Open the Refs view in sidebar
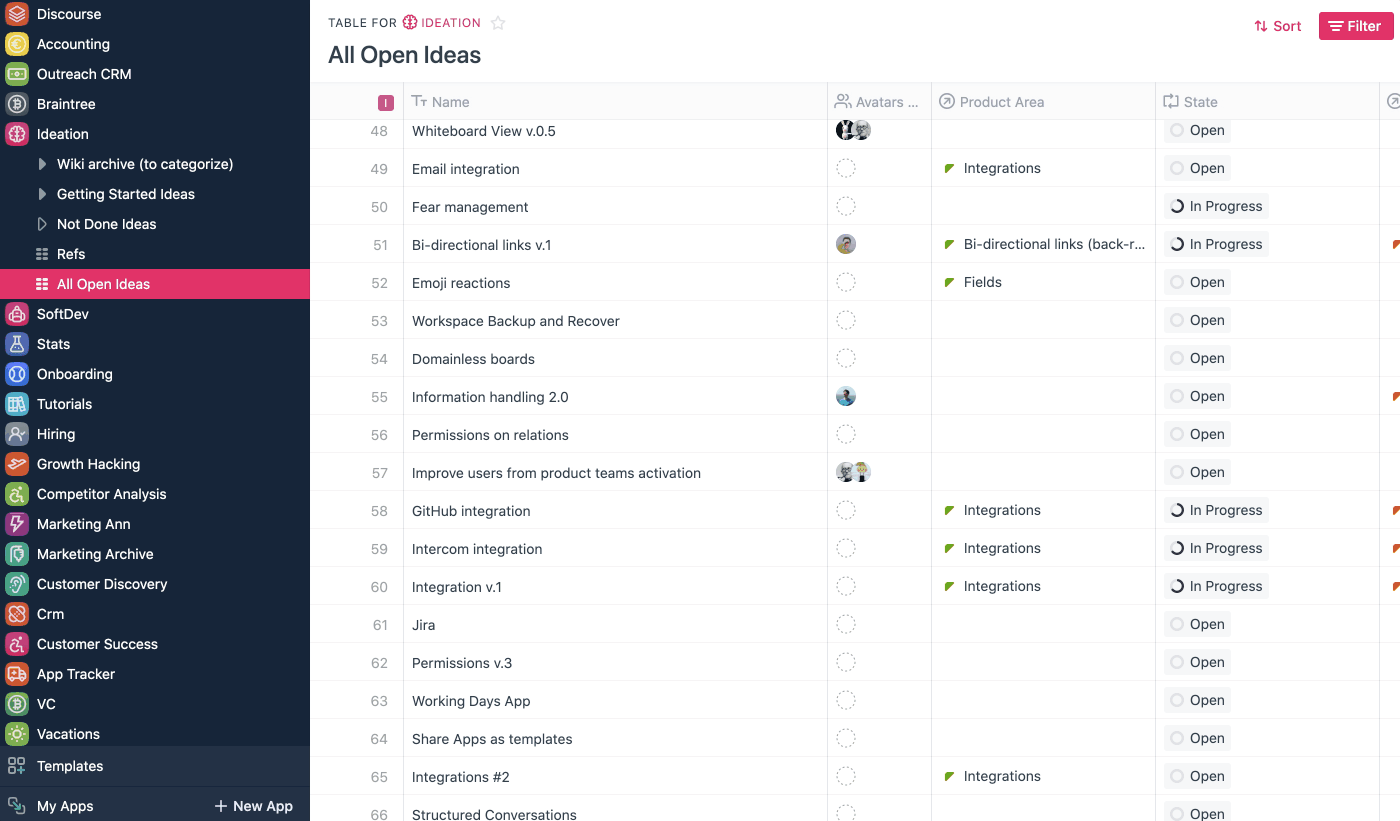Viewport: 1400px width, 821px height. tap(70, 254)
